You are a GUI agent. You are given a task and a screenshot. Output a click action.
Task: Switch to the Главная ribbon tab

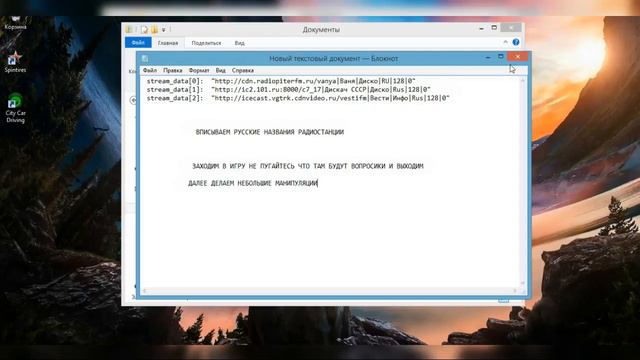click(x=168, y=43)
